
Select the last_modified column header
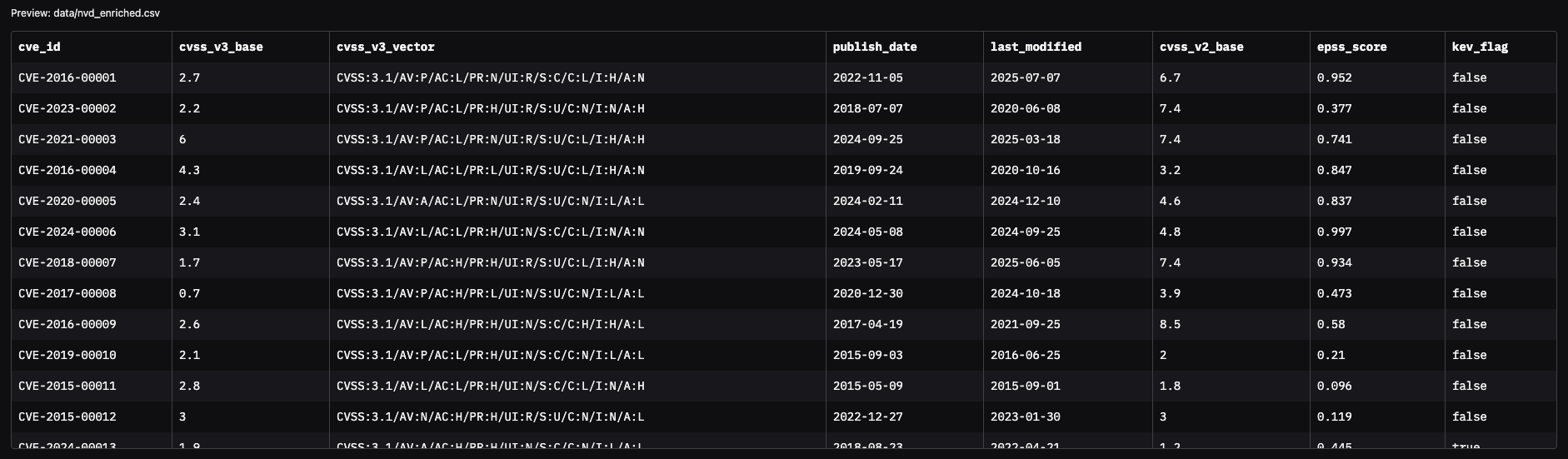1036,47
